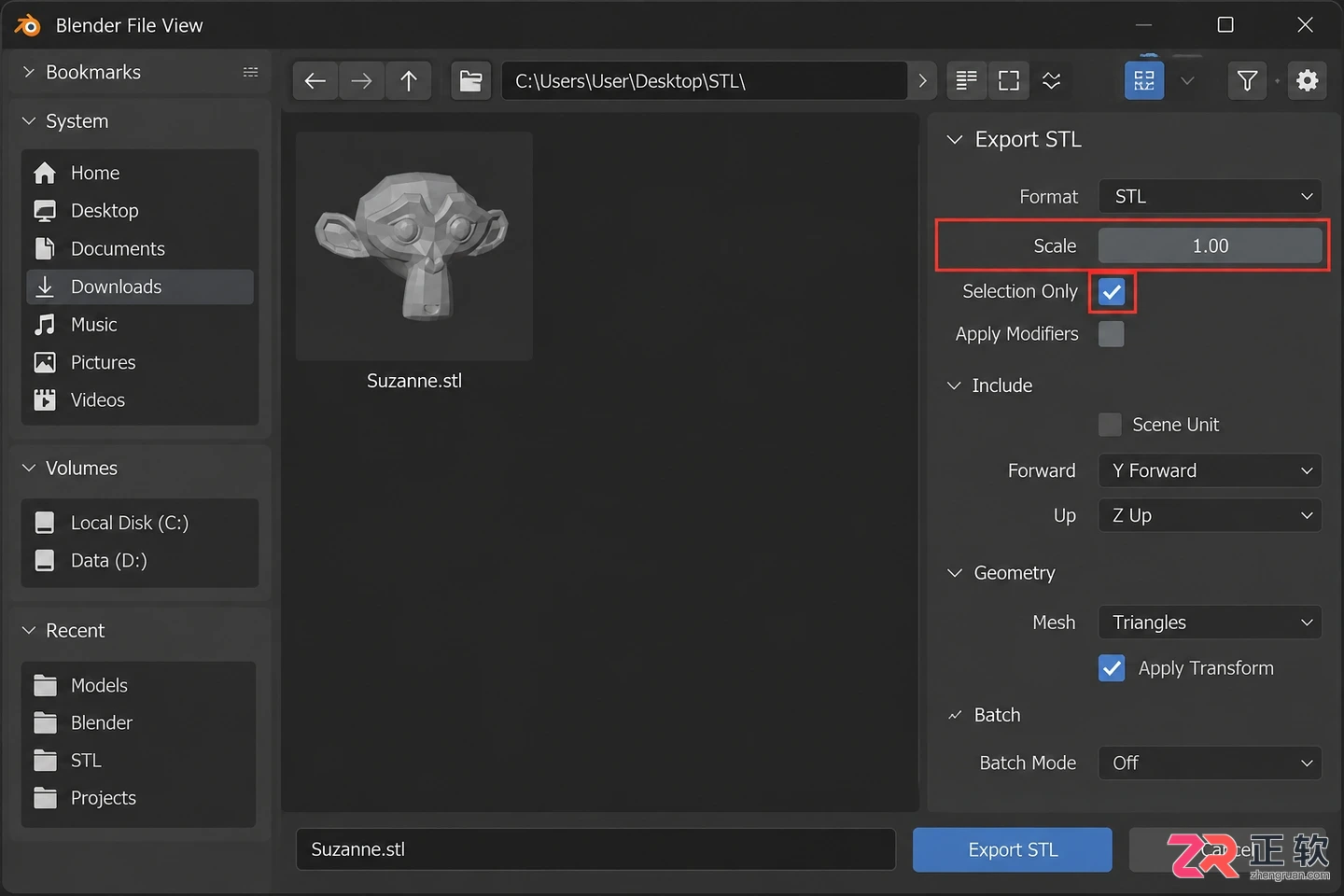1344x896 pixels.
Task: Collapse the Bookmarks panel
Action: (x=29, y=72)
